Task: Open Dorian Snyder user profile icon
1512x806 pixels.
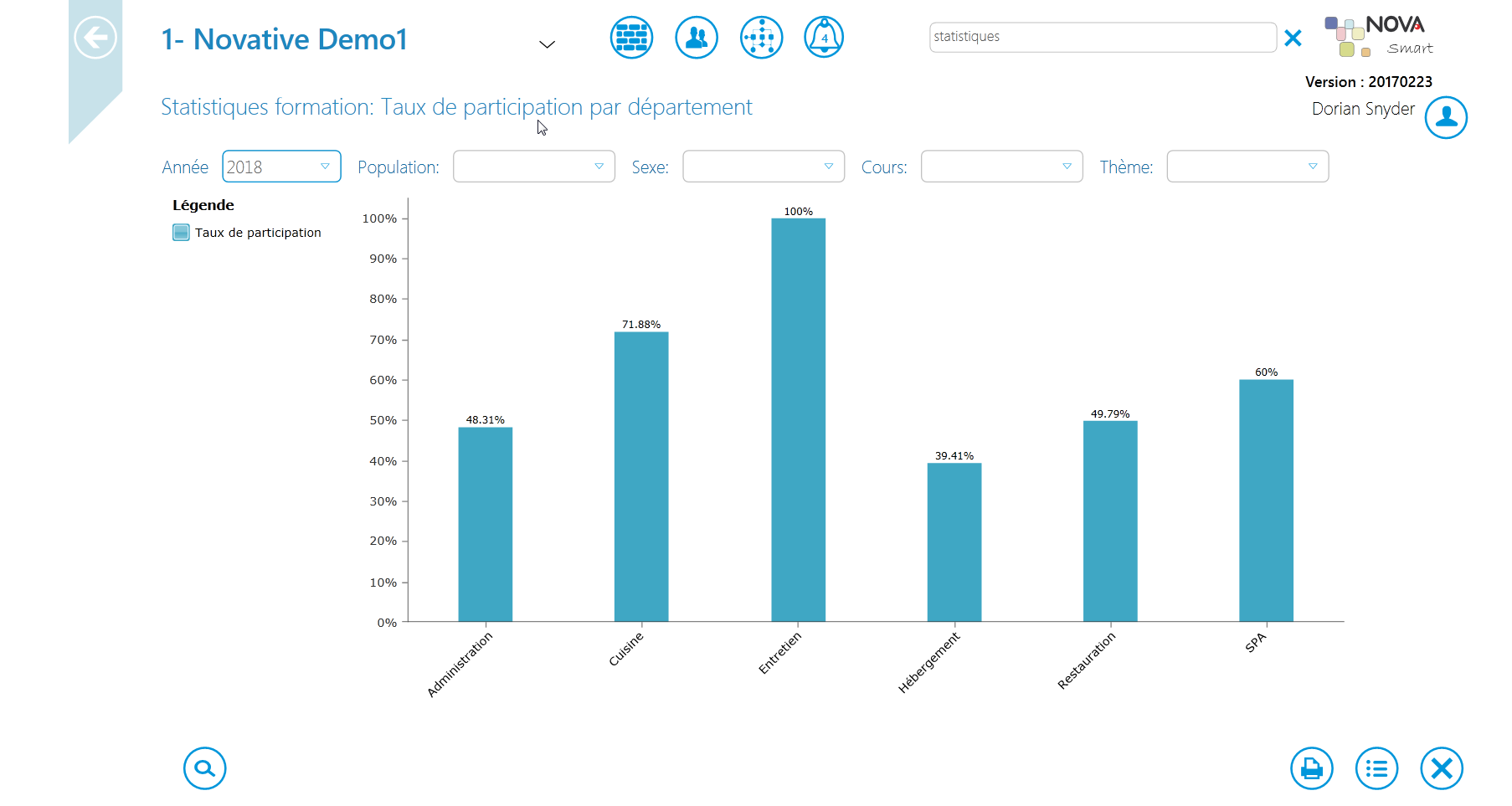Action: click(x=1446, y=117)
